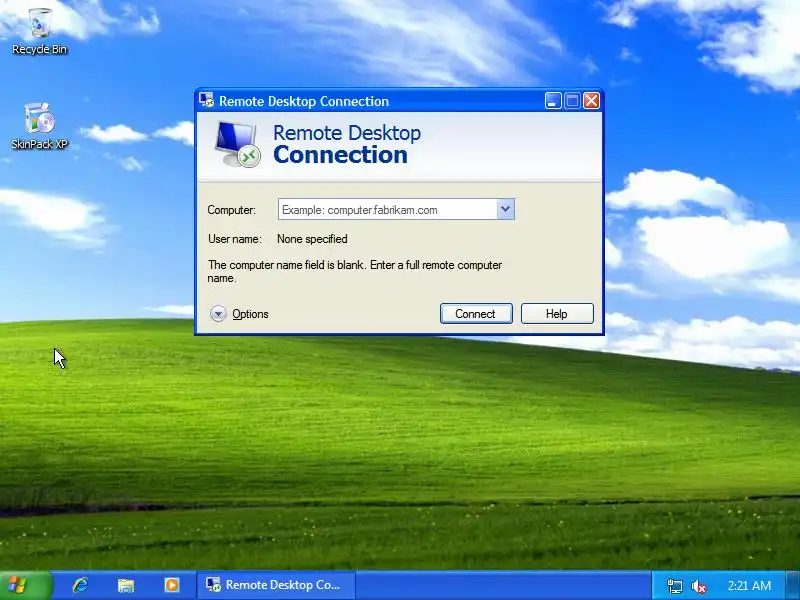Open the file explorer folder quick launch icon
Viewport: 800px width, 600px height.
pyautogui.click(x=126, y=585)
